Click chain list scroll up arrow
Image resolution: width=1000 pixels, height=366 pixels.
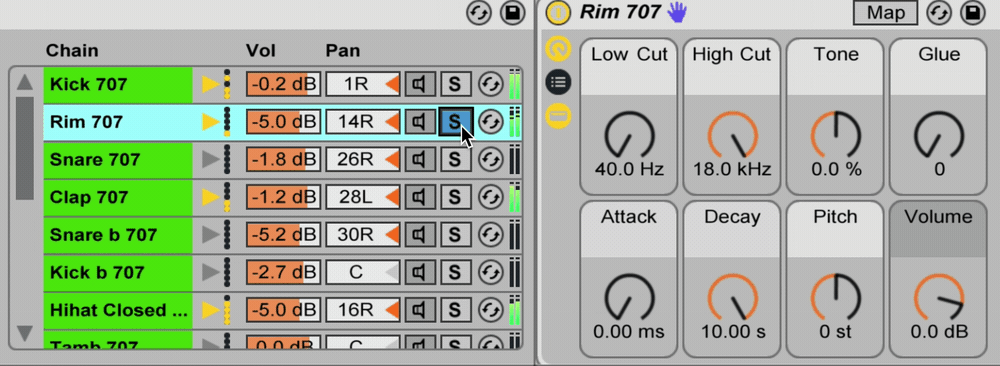point(25,82)
